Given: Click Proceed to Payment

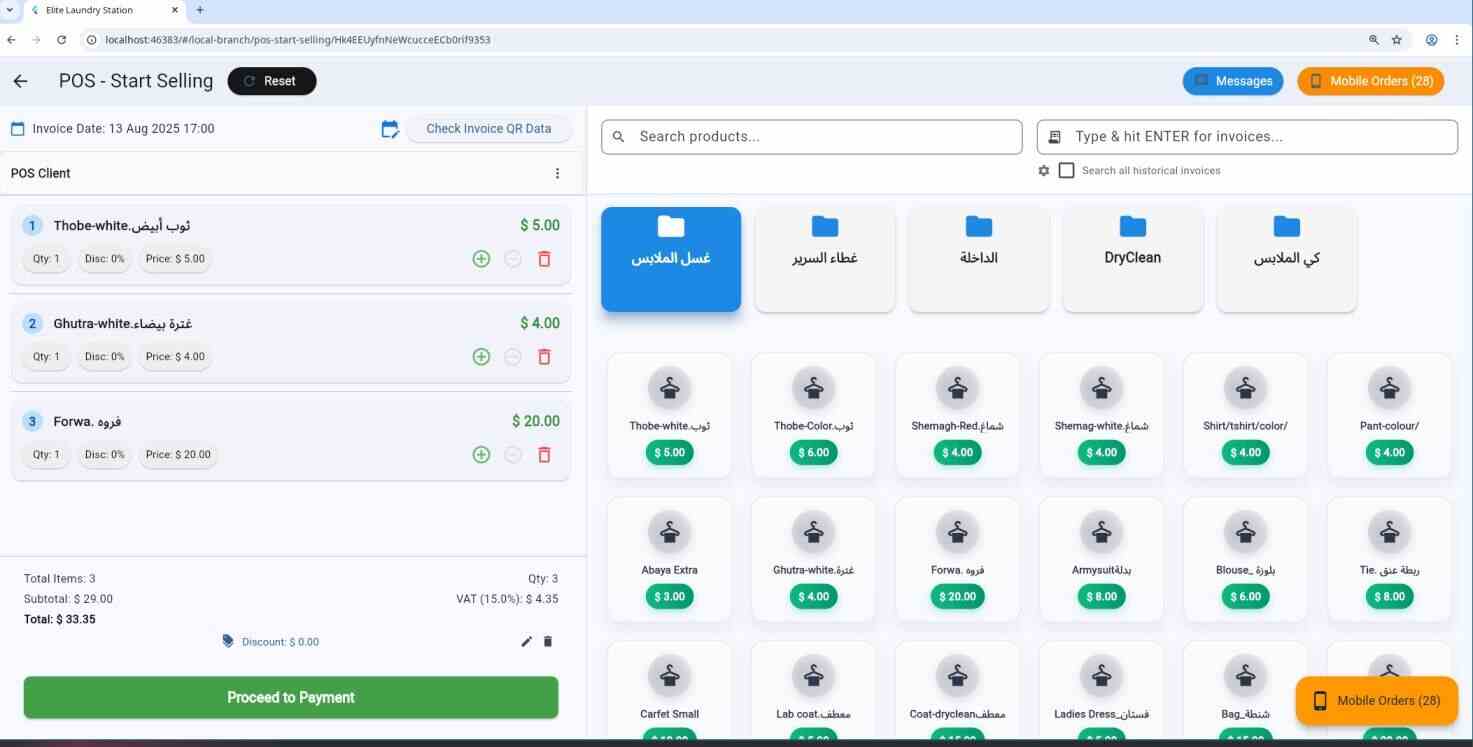Looking at the screenshot, I should [x=290, y=697].
